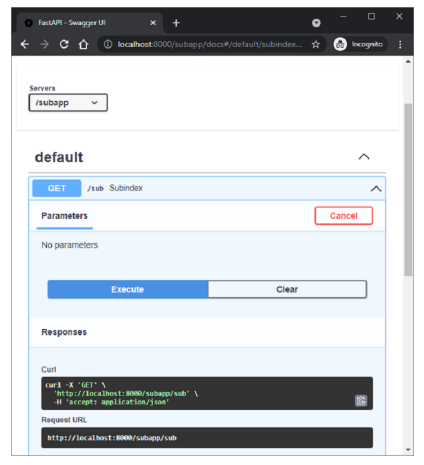This screenshot has width=424, height=465.
Task: Select the Parameters tab
Action: (x=64, y=216)
